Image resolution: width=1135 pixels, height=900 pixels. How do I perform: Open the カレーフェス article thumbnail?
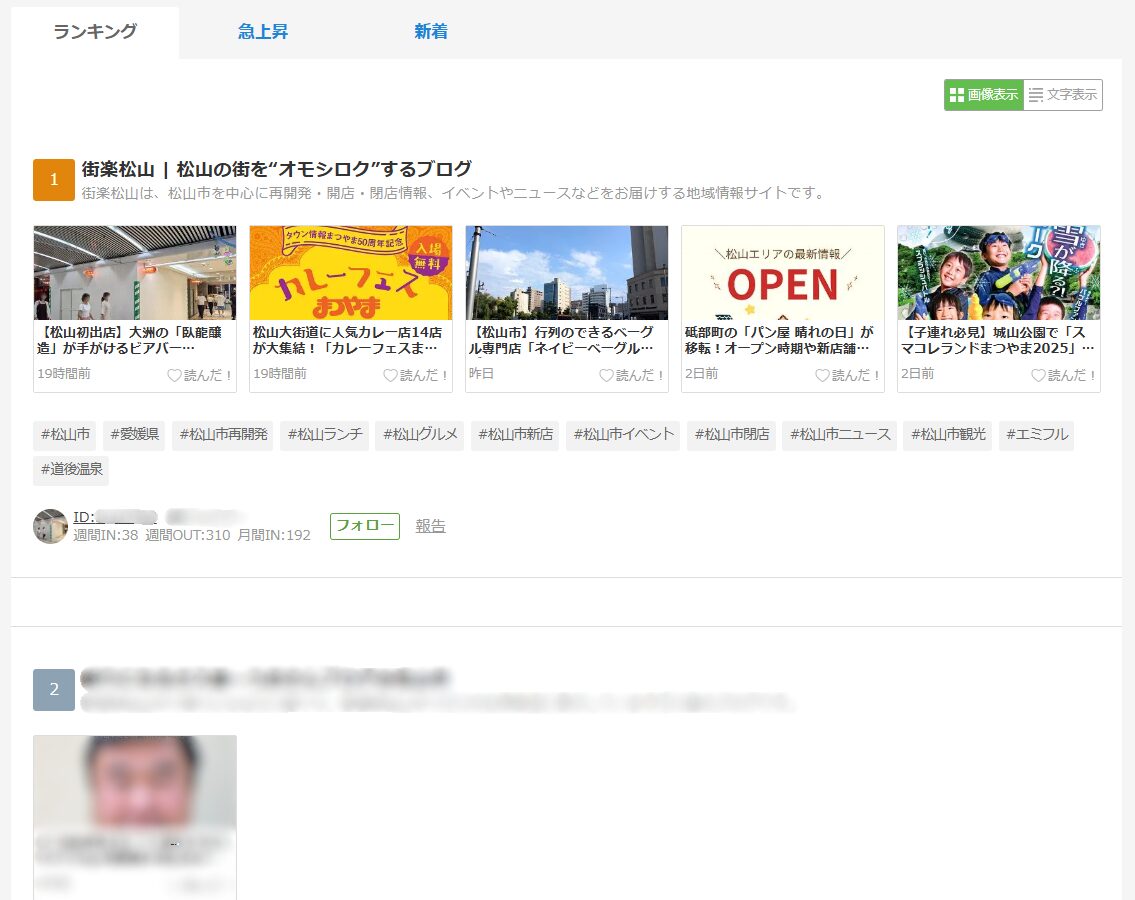click(x=351, y=273)
